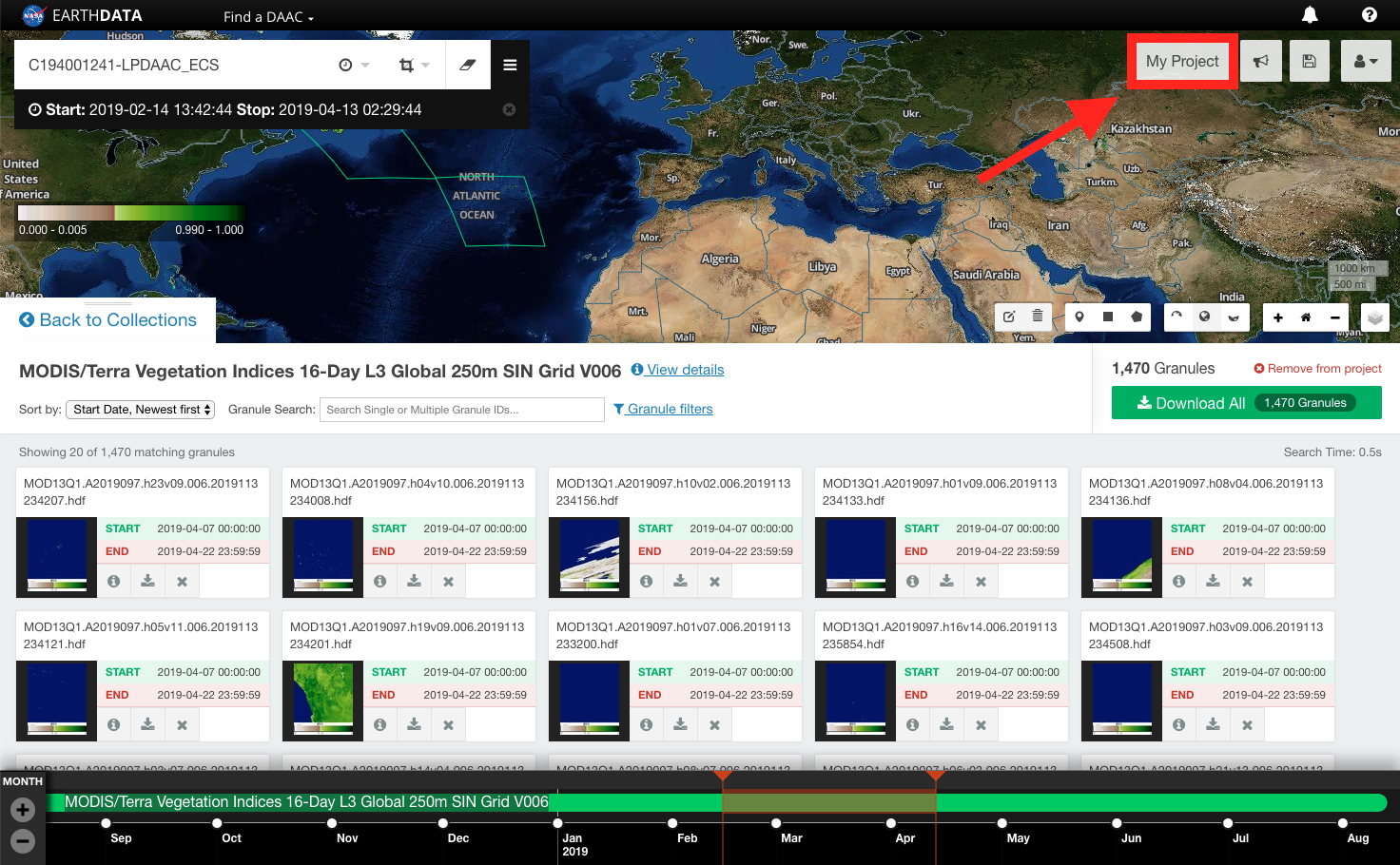This screenshot has width=1400, height=865.
Task: Click the eraser clear-filters icon
Action: click(x=468, y=65)
